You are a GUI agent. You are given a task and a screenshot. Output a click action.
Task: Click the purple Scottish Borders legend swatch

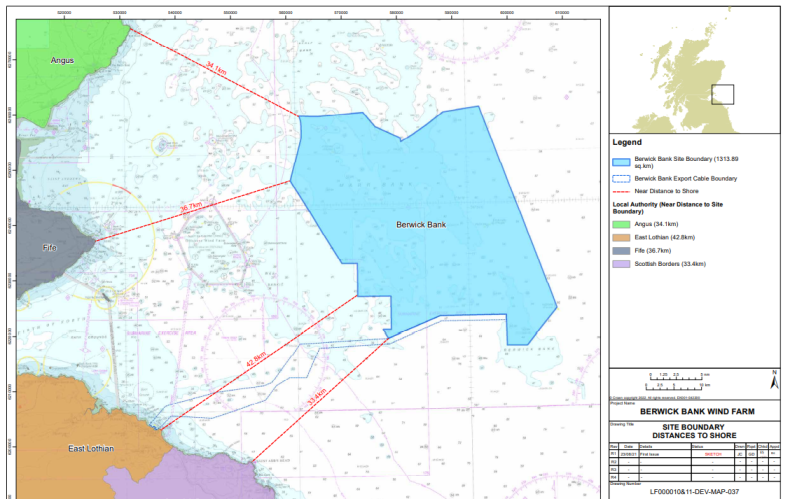click(x=622, y=264)
